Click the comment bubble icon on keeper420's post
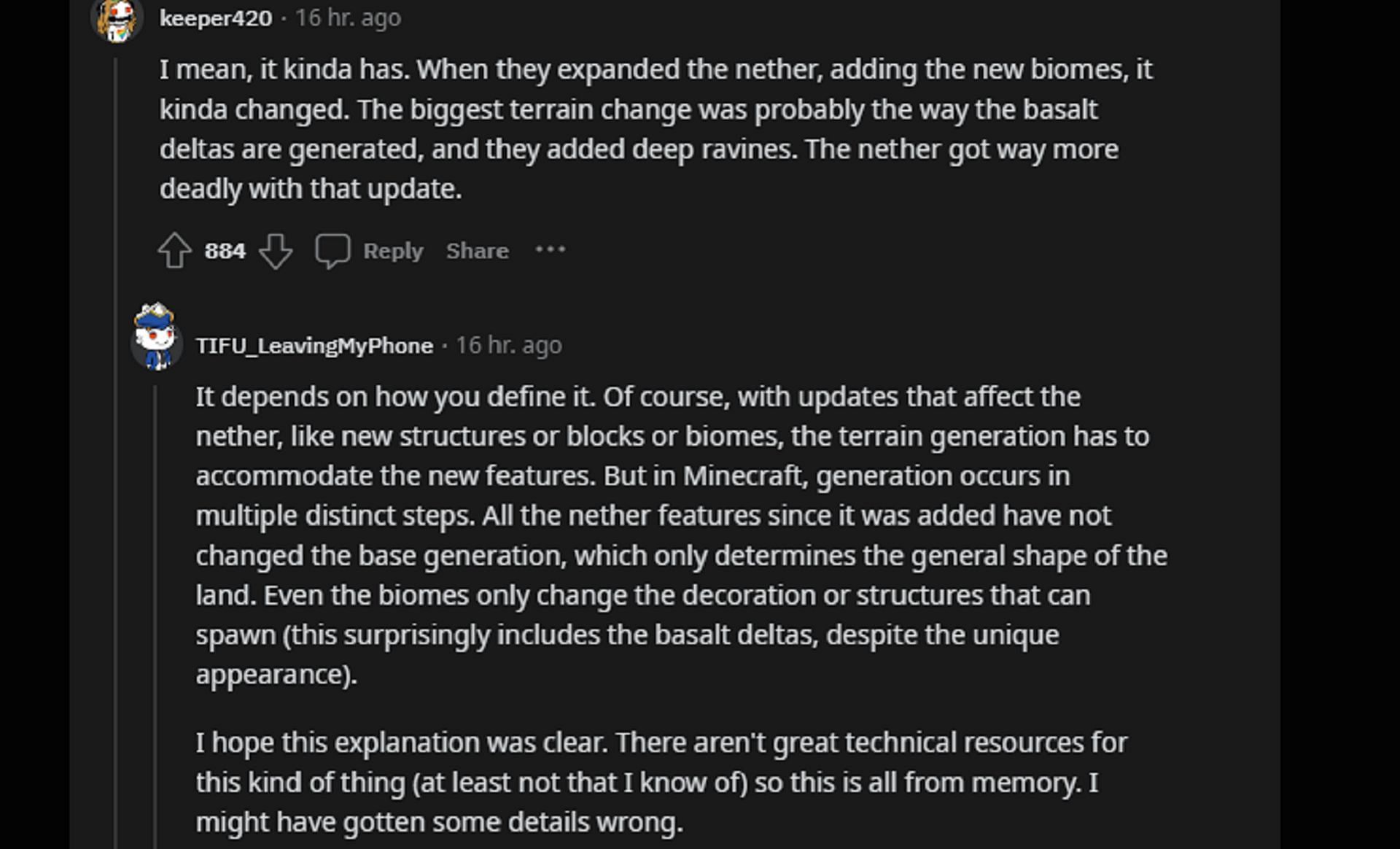The image size is (1400, 849). (333, 250)
